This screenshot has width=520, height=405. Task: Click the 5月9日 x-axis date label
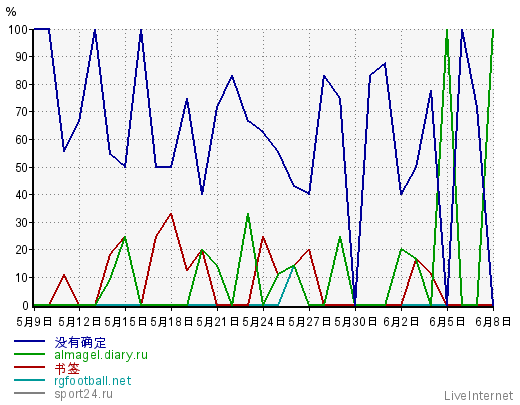point(34,322)
